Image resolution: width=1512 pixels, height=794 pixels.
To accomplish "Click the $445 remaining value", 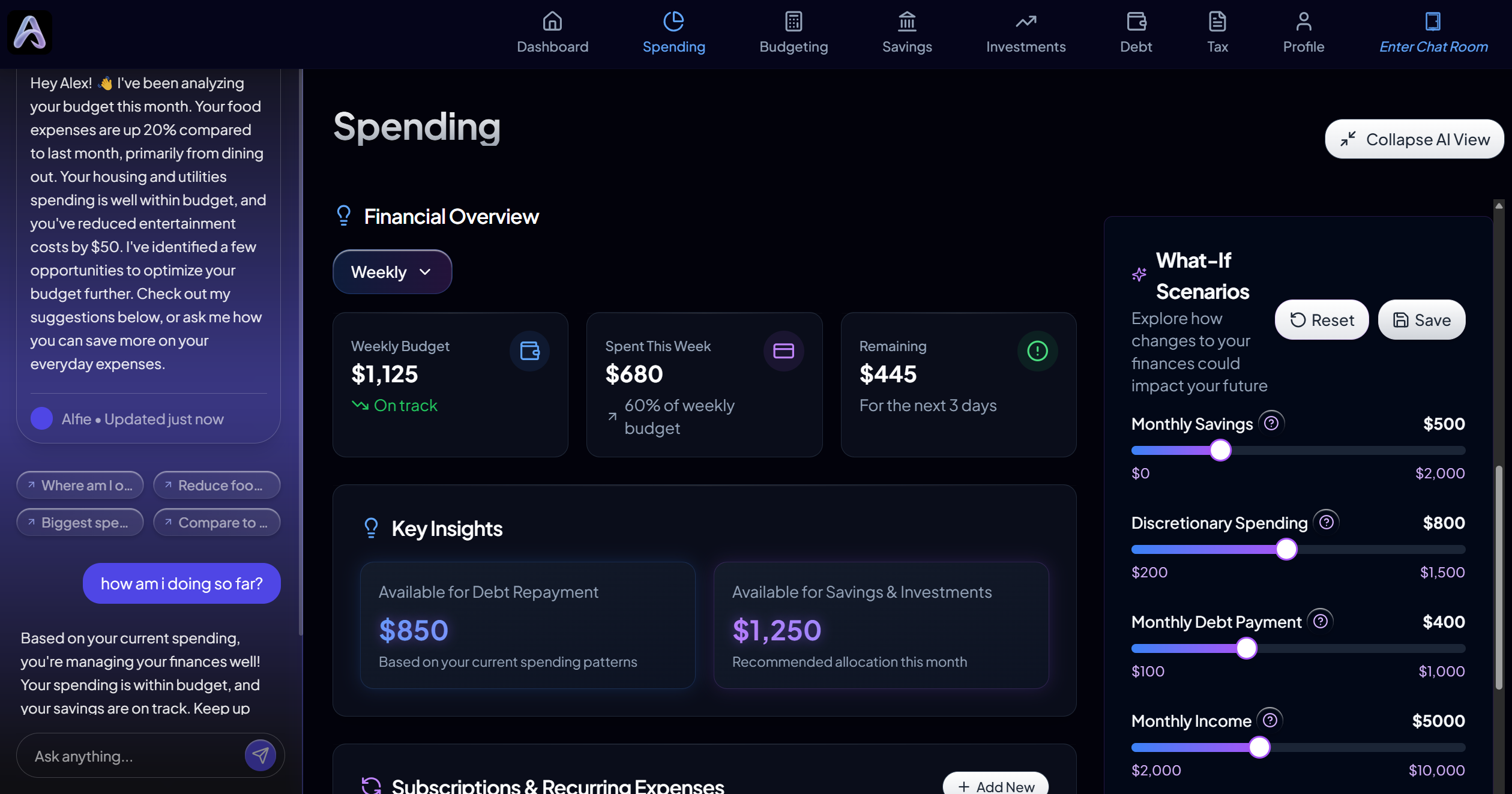I will [x=888, y=374].
